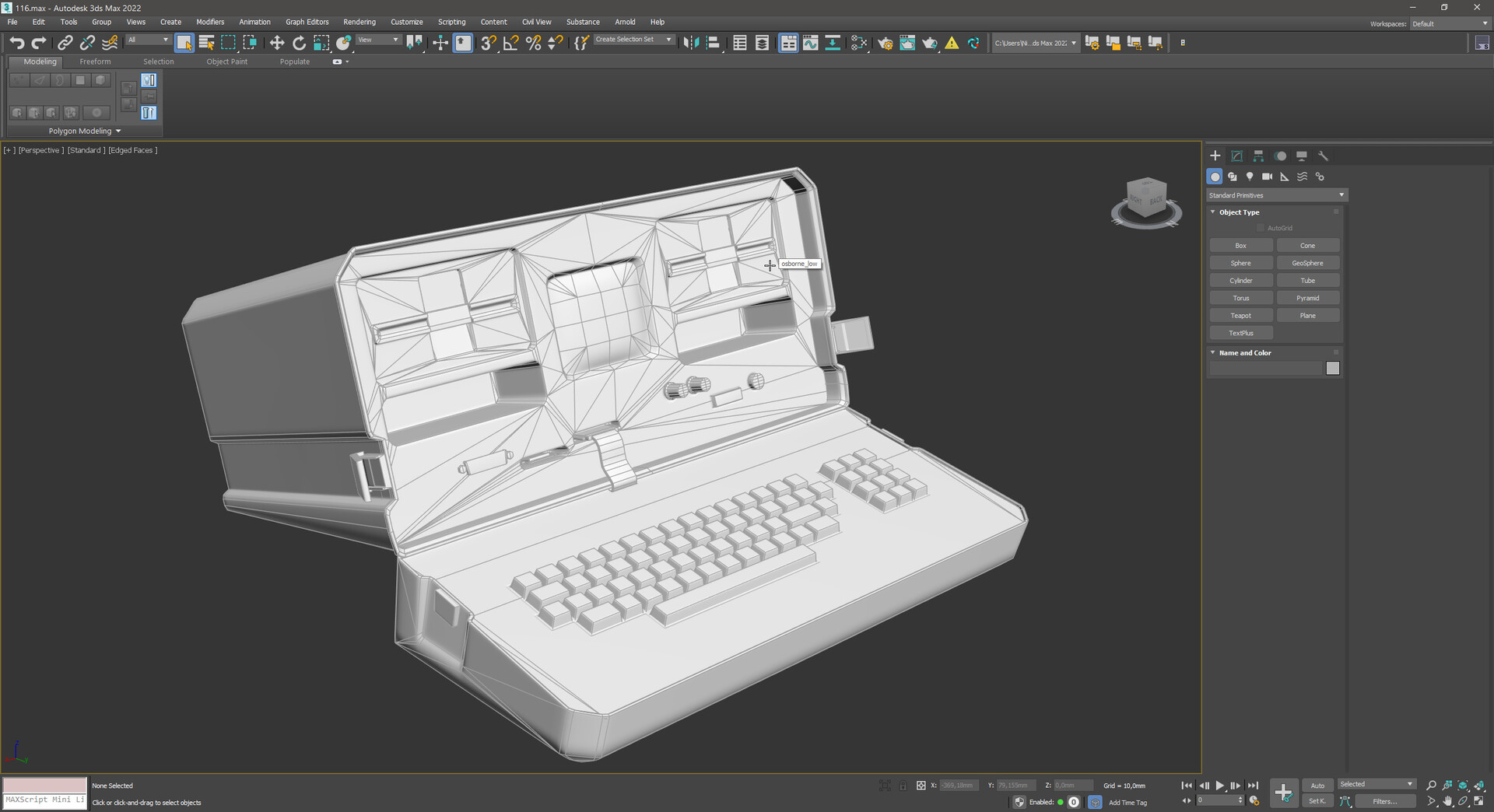1494x812 pixels.
Task: Click the Zoom Extents icon
Action: (1461, 786)
